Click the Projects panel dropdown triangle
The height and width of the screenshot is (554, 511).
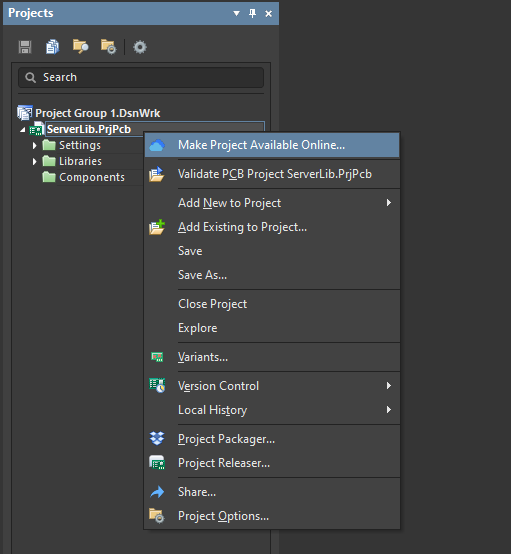236,13
